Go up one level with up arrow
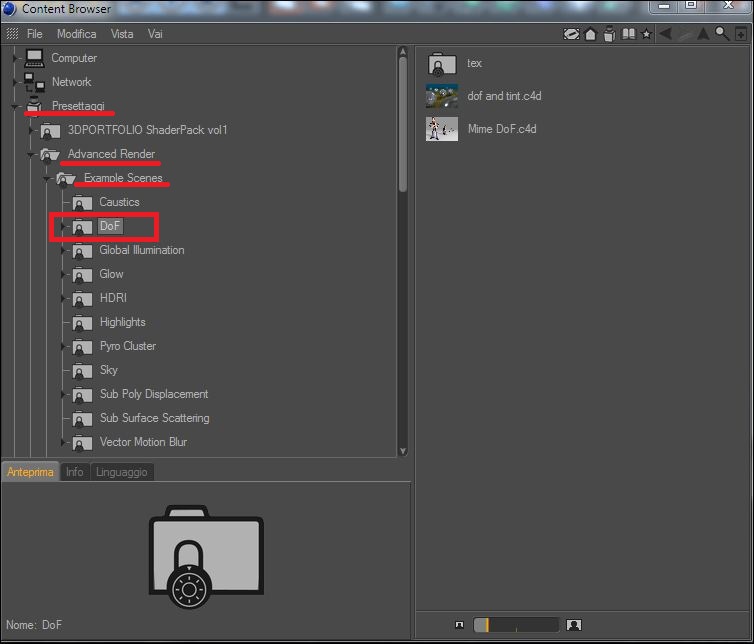This screenshot has height=644, width=754. point(703,34)
